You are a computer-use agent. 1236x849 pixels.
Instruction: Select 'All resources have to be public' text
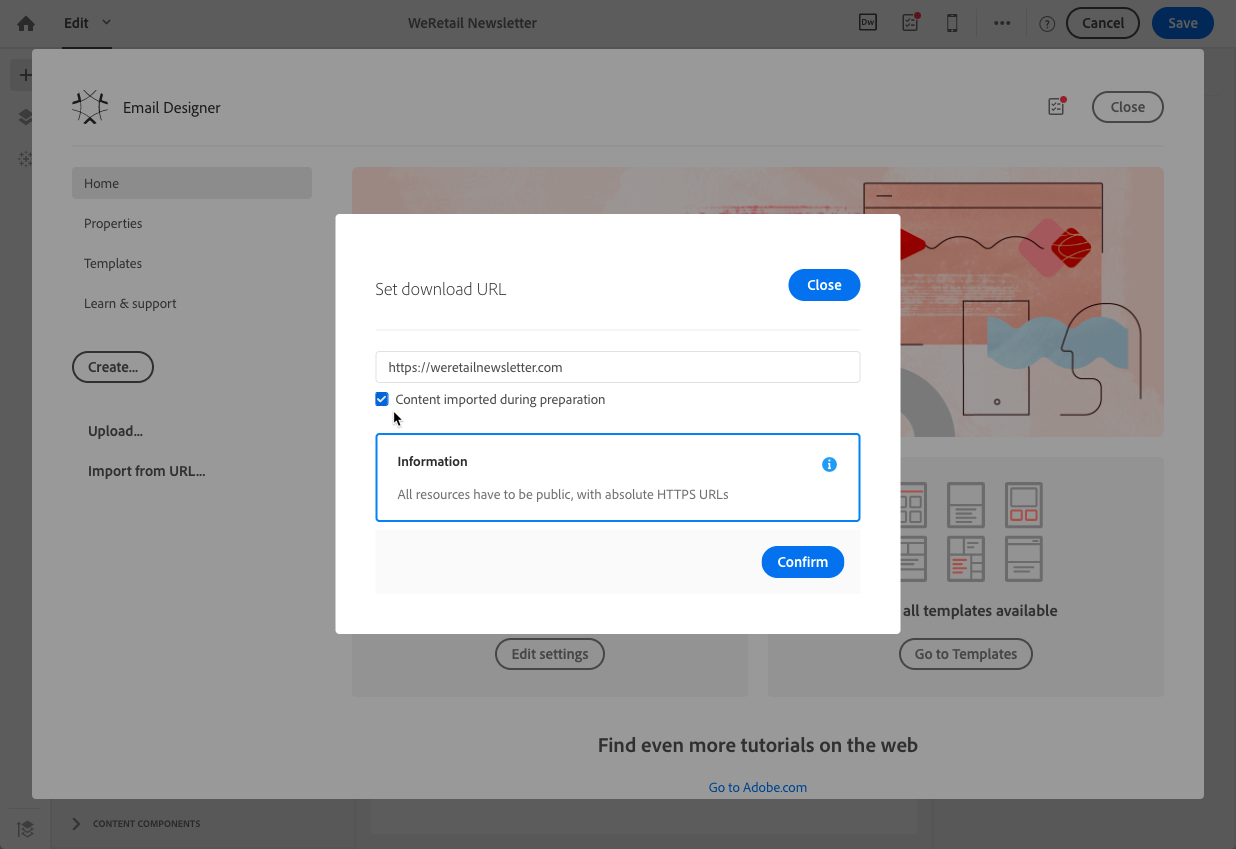[x=484, y=494]
